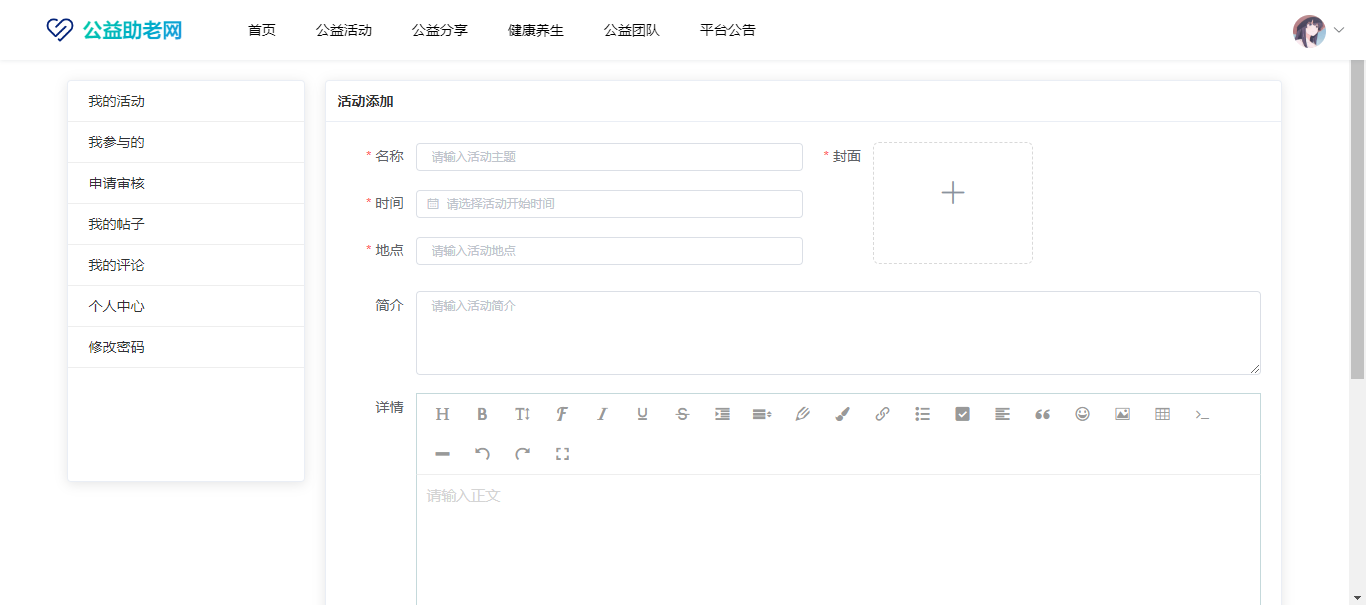
Task: Open the emoji picker in the editor
Action: click(x=1082, y=414)
